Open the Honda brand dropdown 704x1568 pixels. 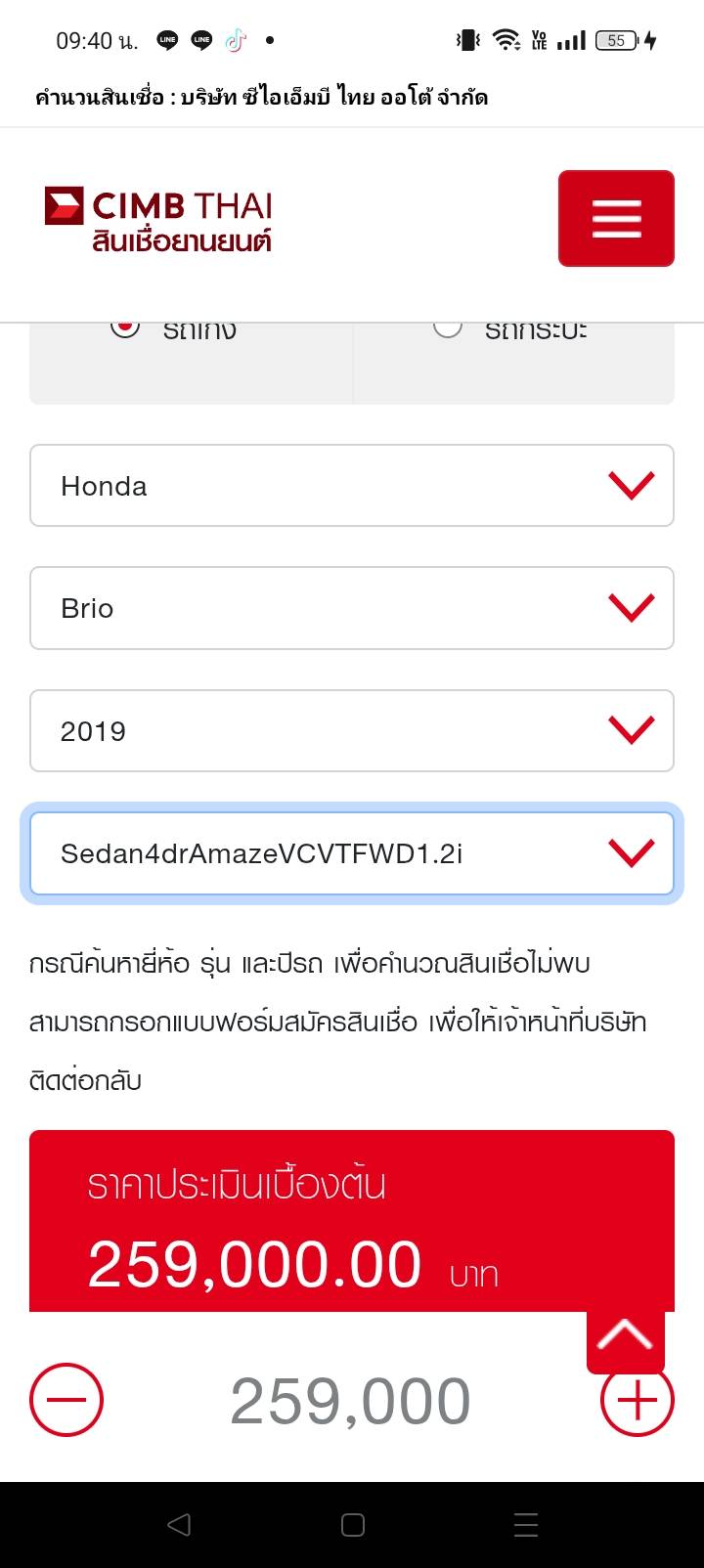coord(352,486)
